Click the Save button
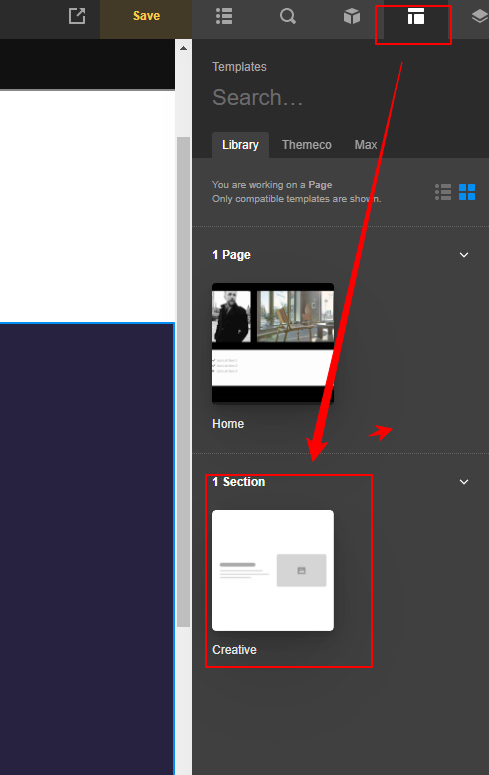The height and width of the screenshot is (775, 489). (x=146, y=16)
